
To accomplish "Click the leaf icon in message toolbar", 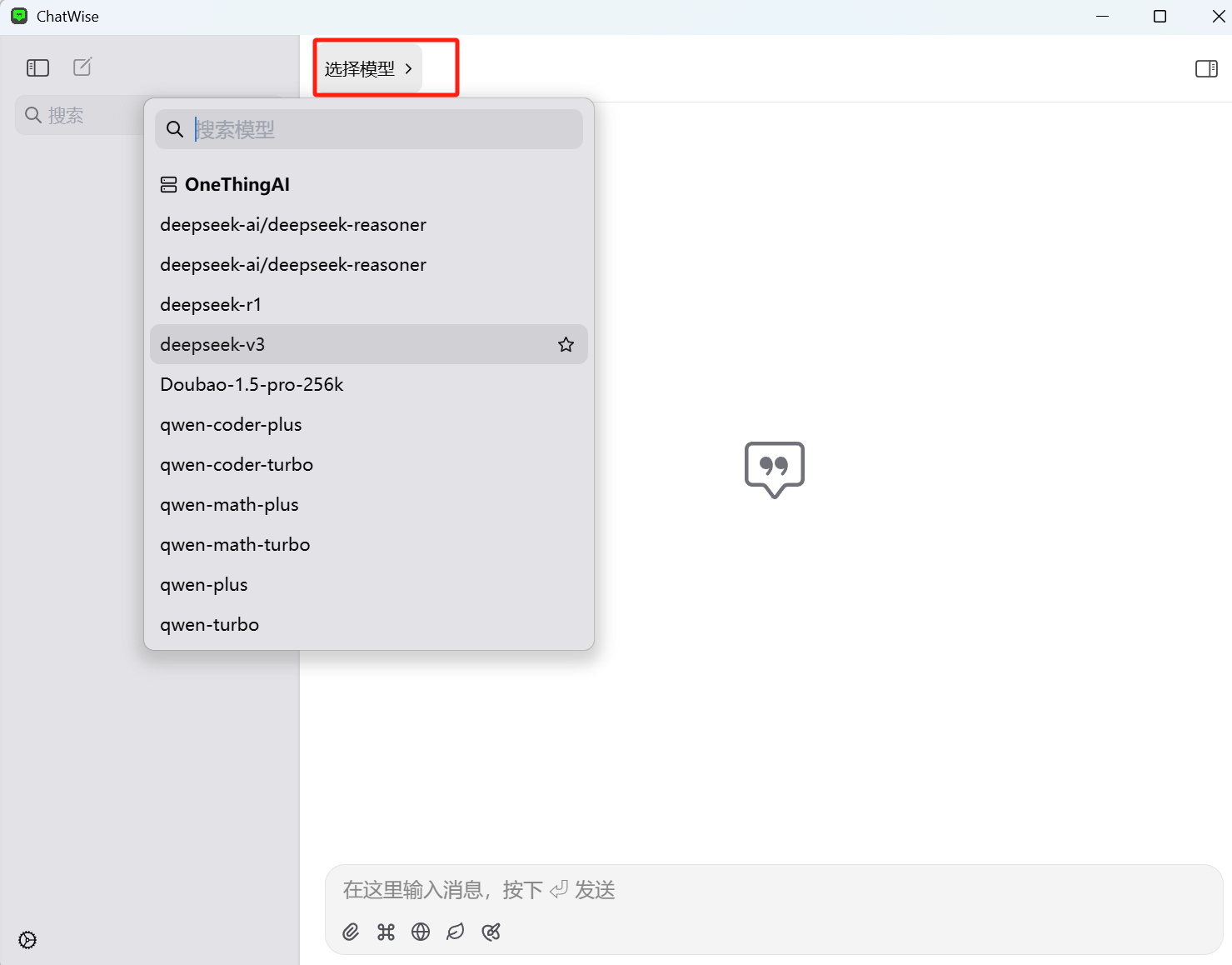I will click(456, 932).
